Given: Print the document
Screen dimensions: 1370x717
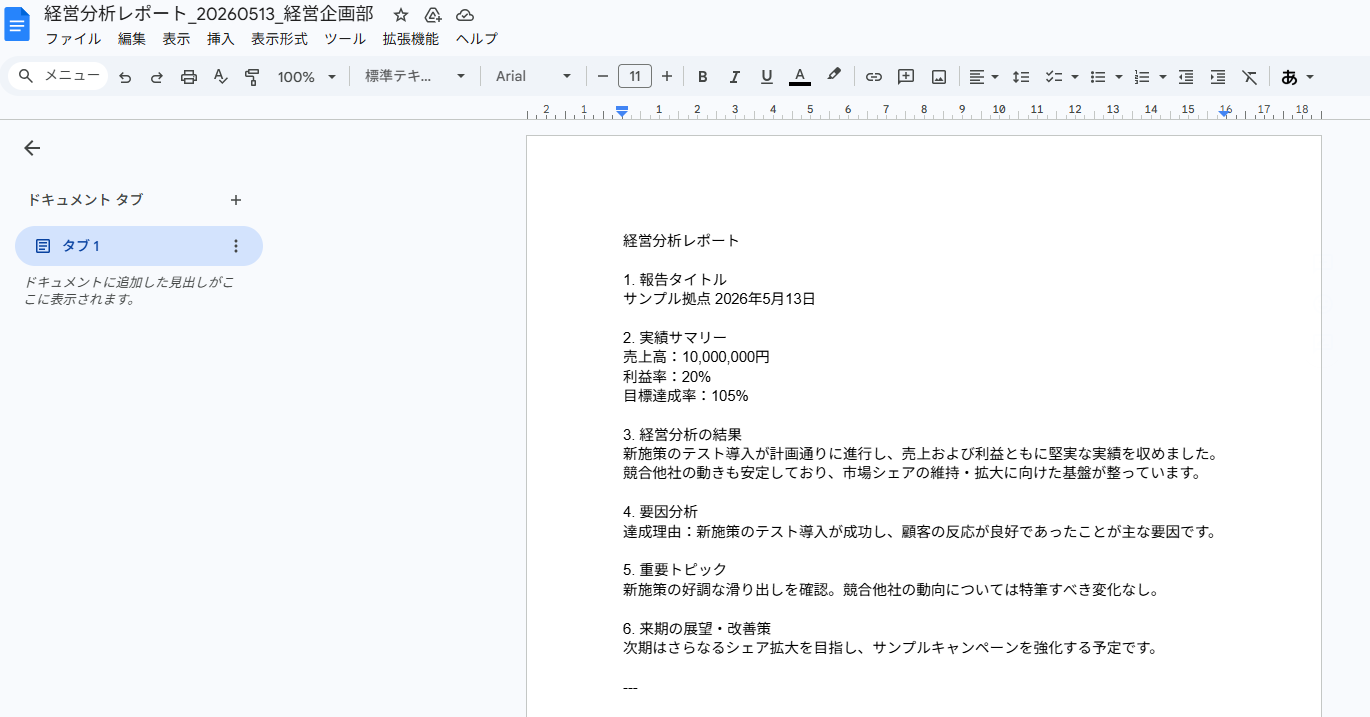Looking at the screenshot, I should (x=189, y=77).
